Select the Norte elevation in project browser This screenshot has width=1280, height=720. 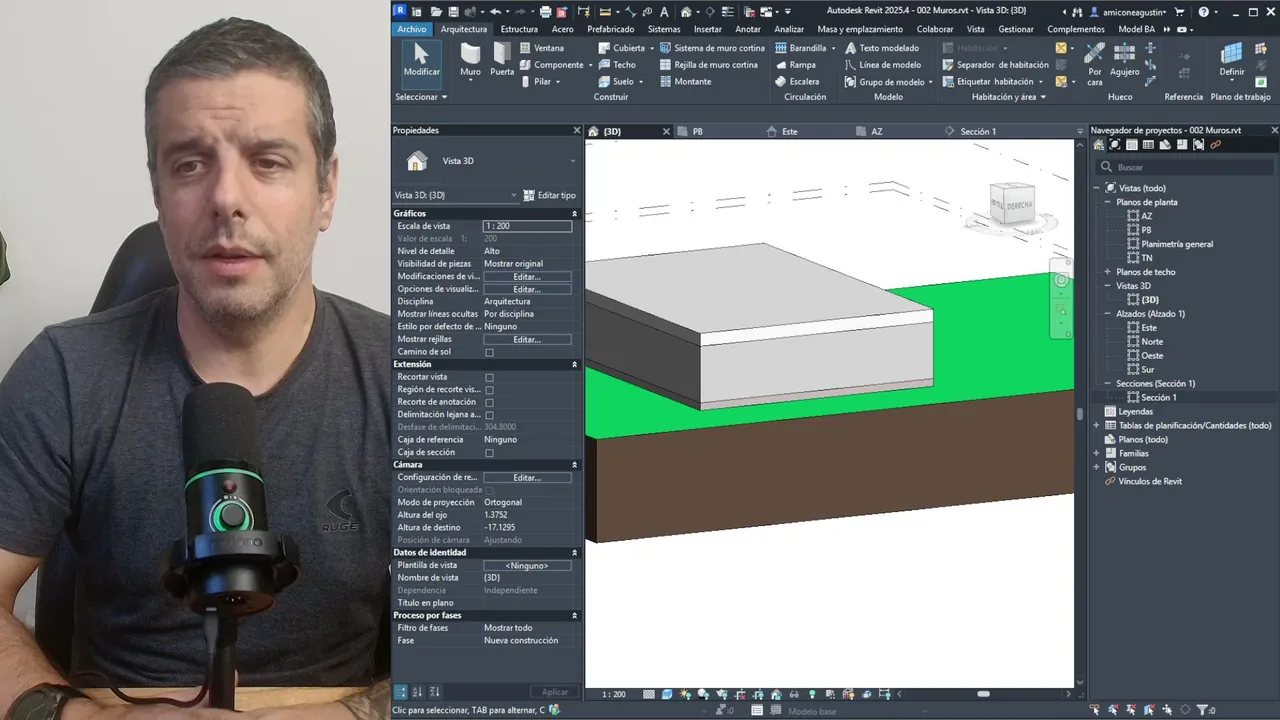coord(1152,342)
